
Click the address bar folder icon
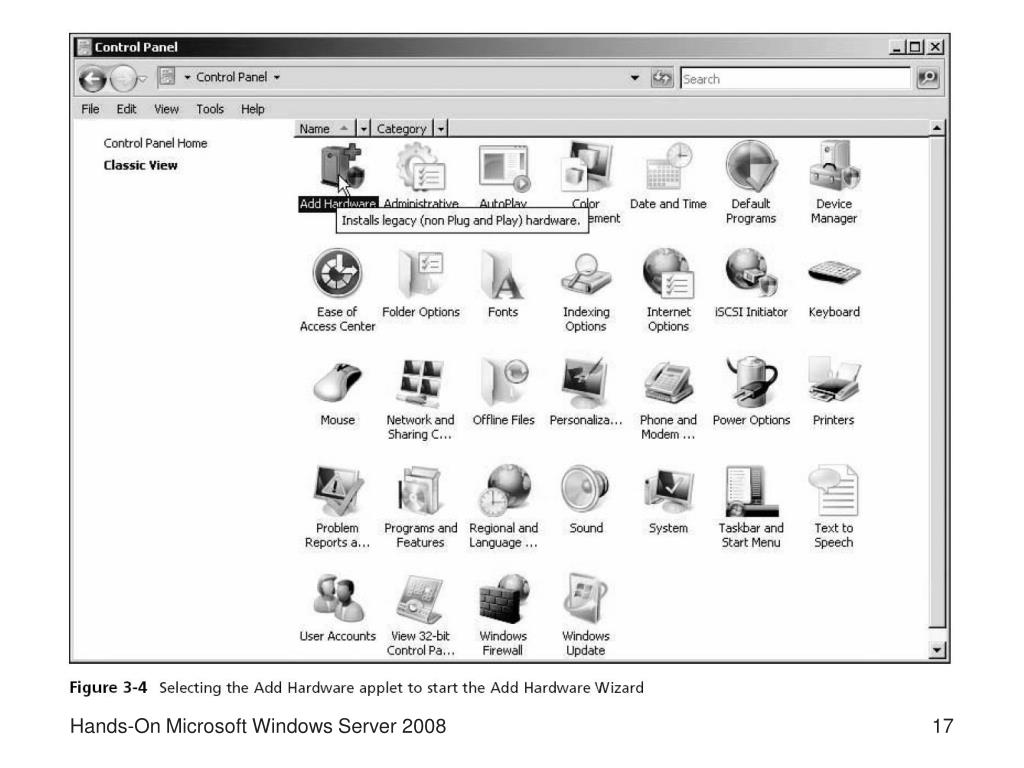pyautogui.click(x=167, y=76)
